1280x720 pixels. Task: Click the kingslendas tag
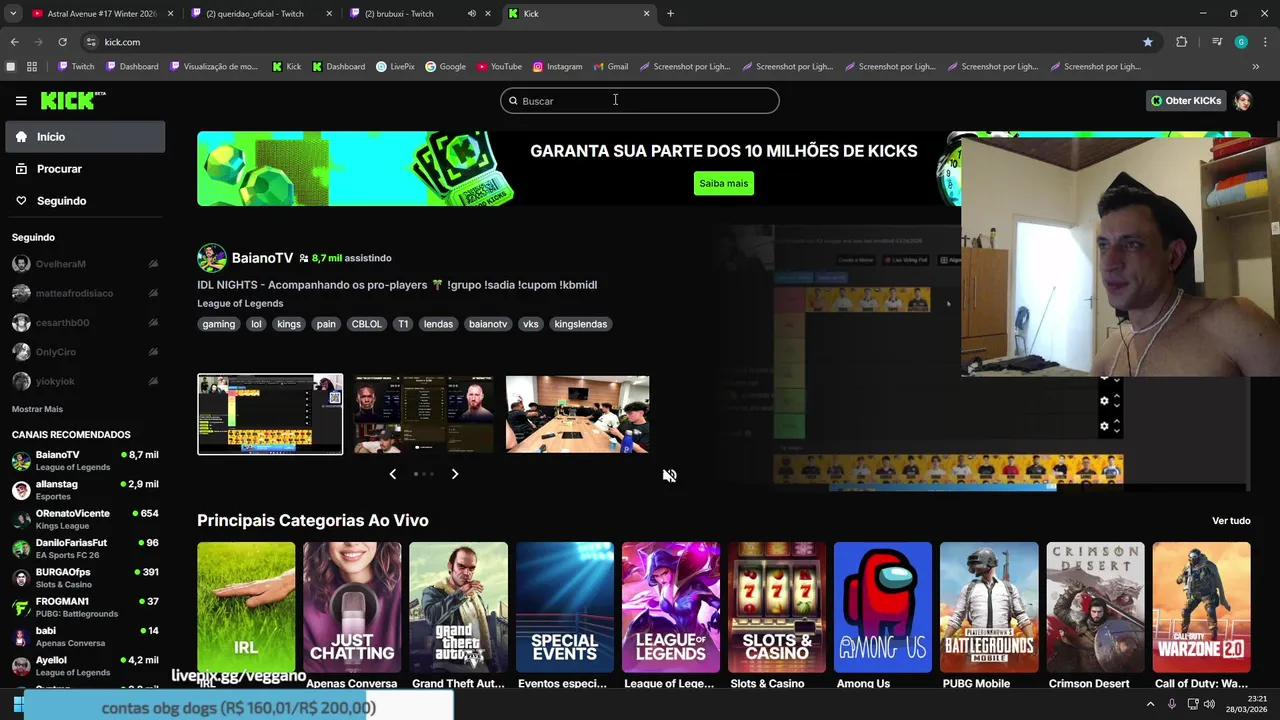click(580, 324)
